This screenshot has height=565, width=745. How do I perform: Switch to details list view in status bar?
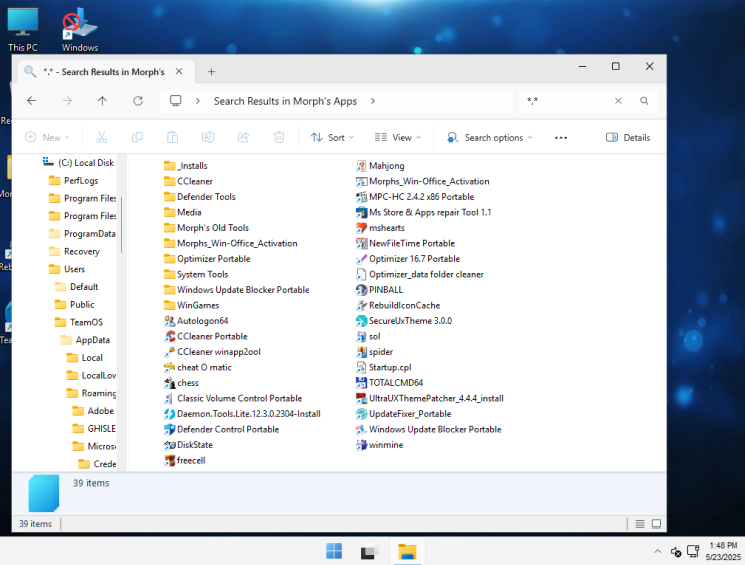(640, 524)
